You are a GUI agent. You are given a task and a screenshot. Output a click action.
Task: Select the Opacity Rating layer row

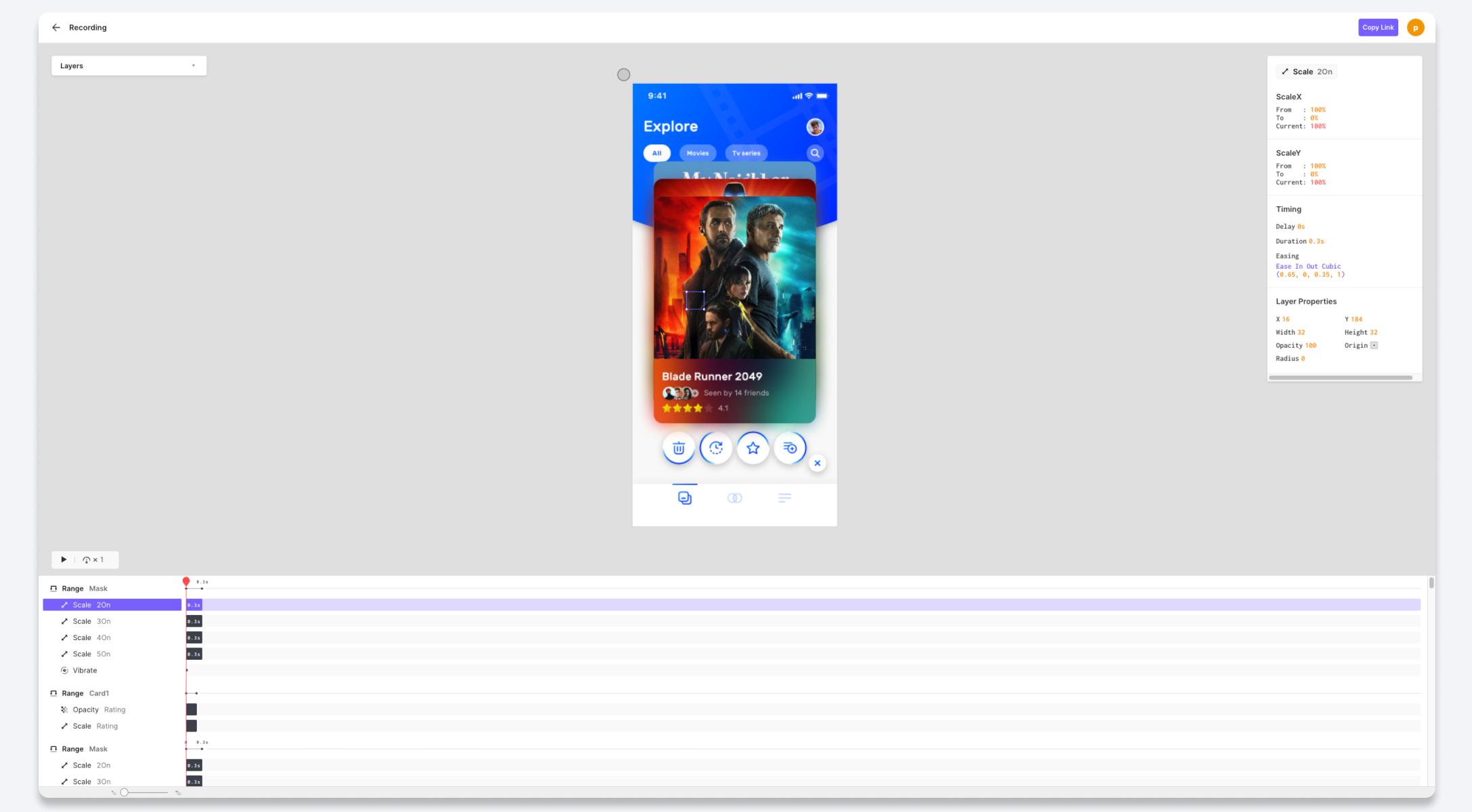pyautogui.click(x=99, y=710)
